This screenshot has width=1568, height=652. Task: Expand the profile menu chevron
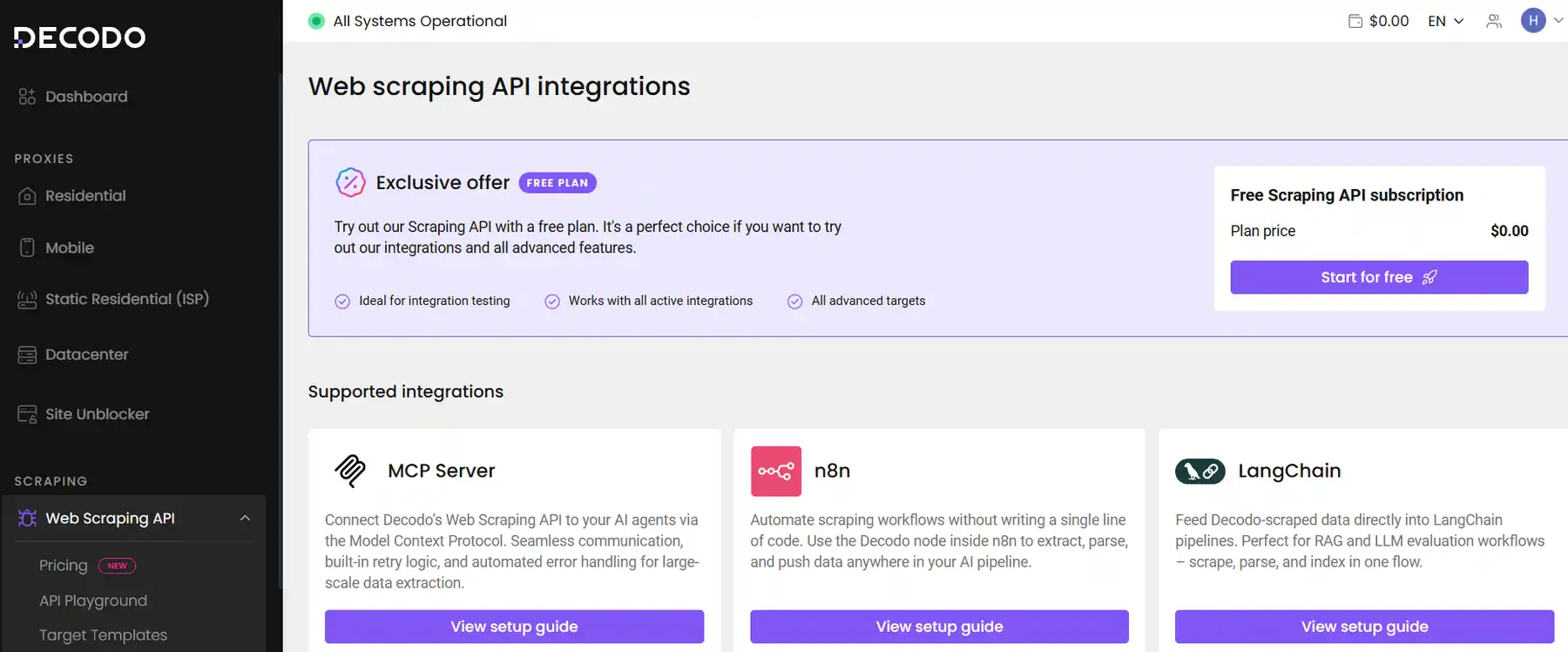pos(1558,20)
